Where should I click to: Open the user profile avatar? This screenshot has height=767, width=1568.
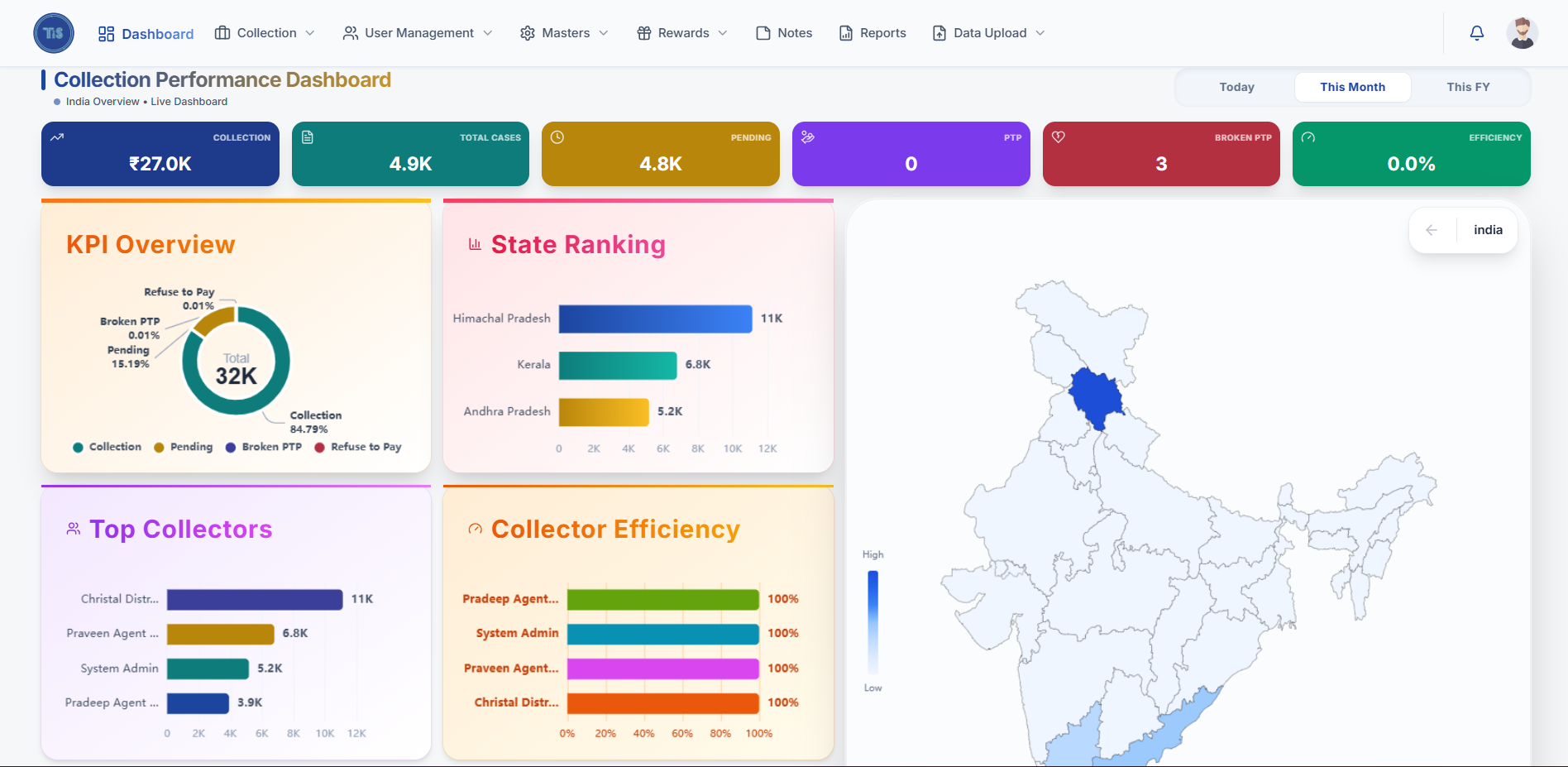pos(1522,33)
